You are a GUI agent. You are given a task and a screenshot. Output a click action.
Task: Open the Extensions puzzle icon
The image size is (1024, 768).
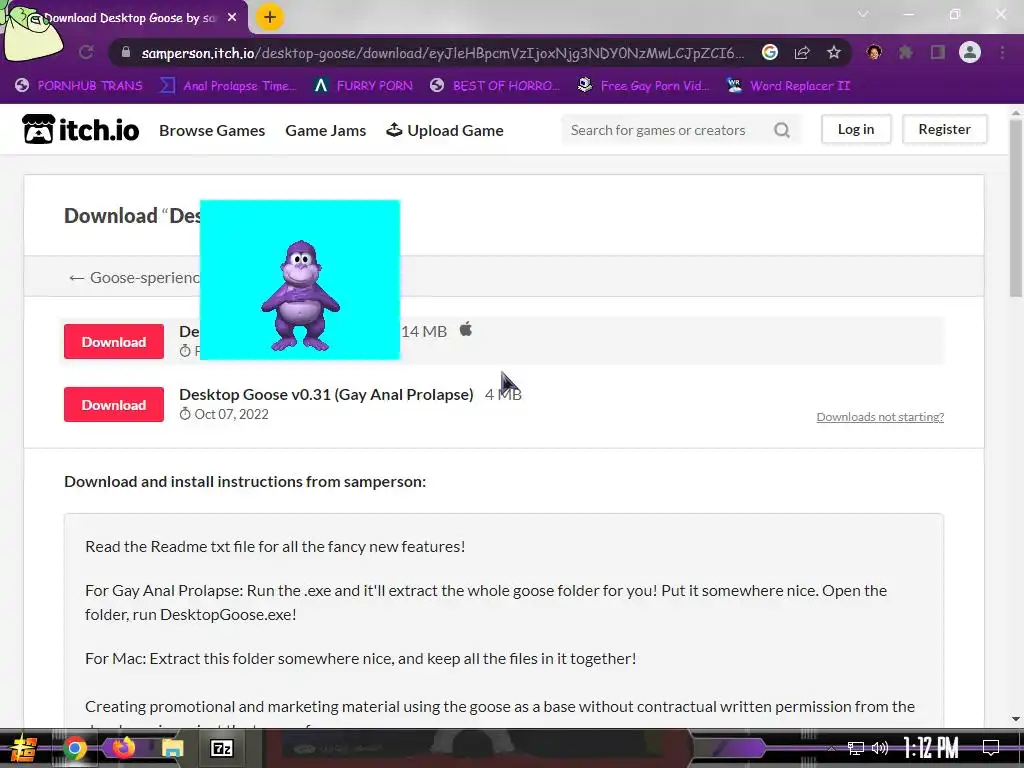coord(906,52)
